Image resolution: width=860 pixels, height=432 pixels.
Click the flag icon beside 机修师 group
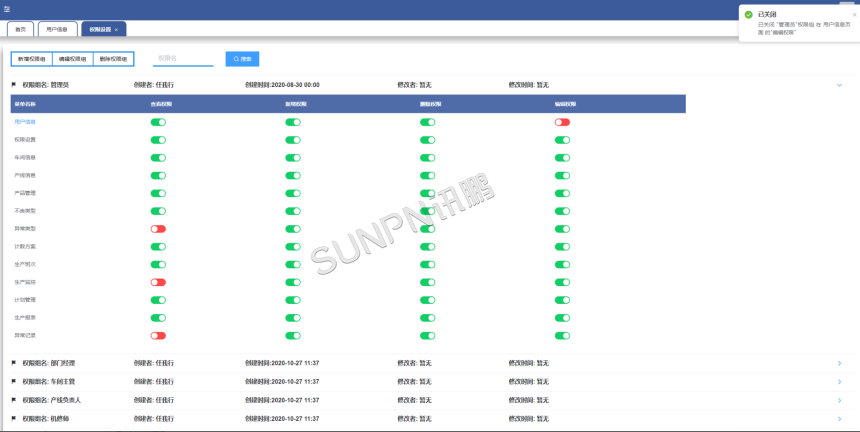(14, 419)
